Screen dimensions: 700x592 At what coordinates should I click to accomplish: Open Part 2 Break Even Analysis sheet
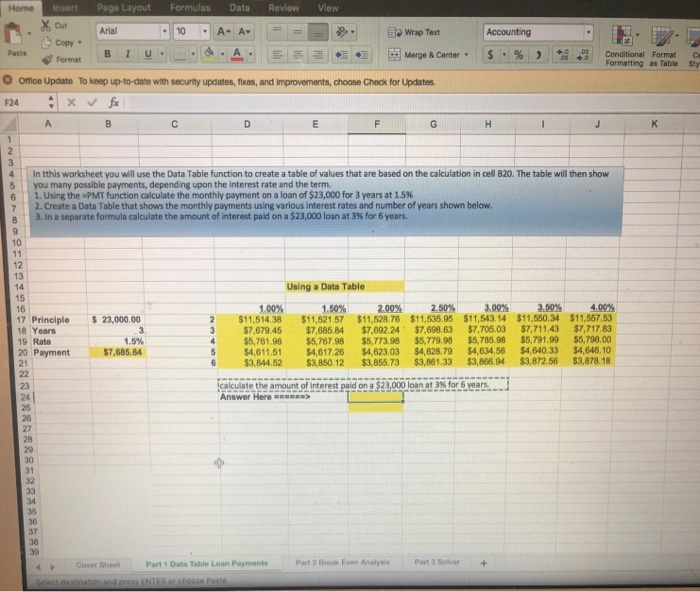point(342,563)
